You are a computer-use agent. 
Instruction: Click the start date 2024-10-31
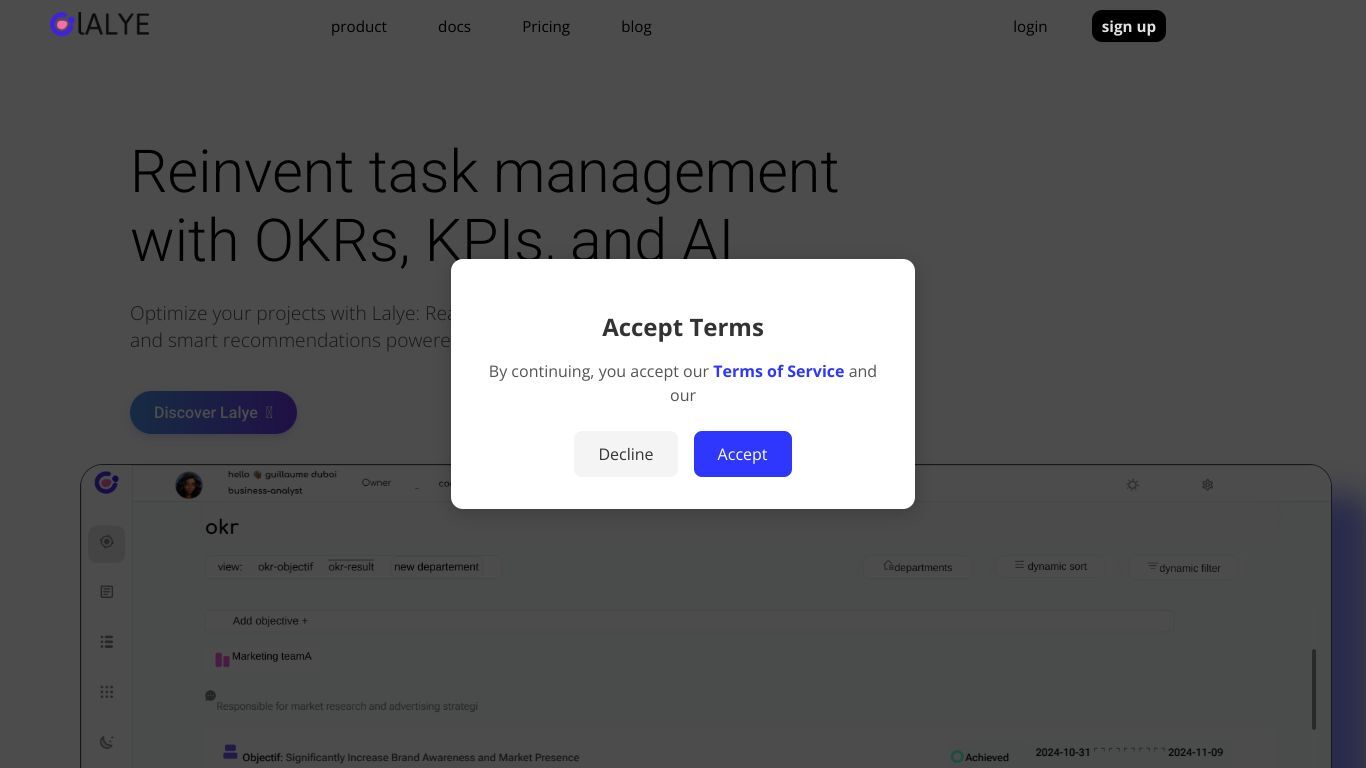[1063, 752]
